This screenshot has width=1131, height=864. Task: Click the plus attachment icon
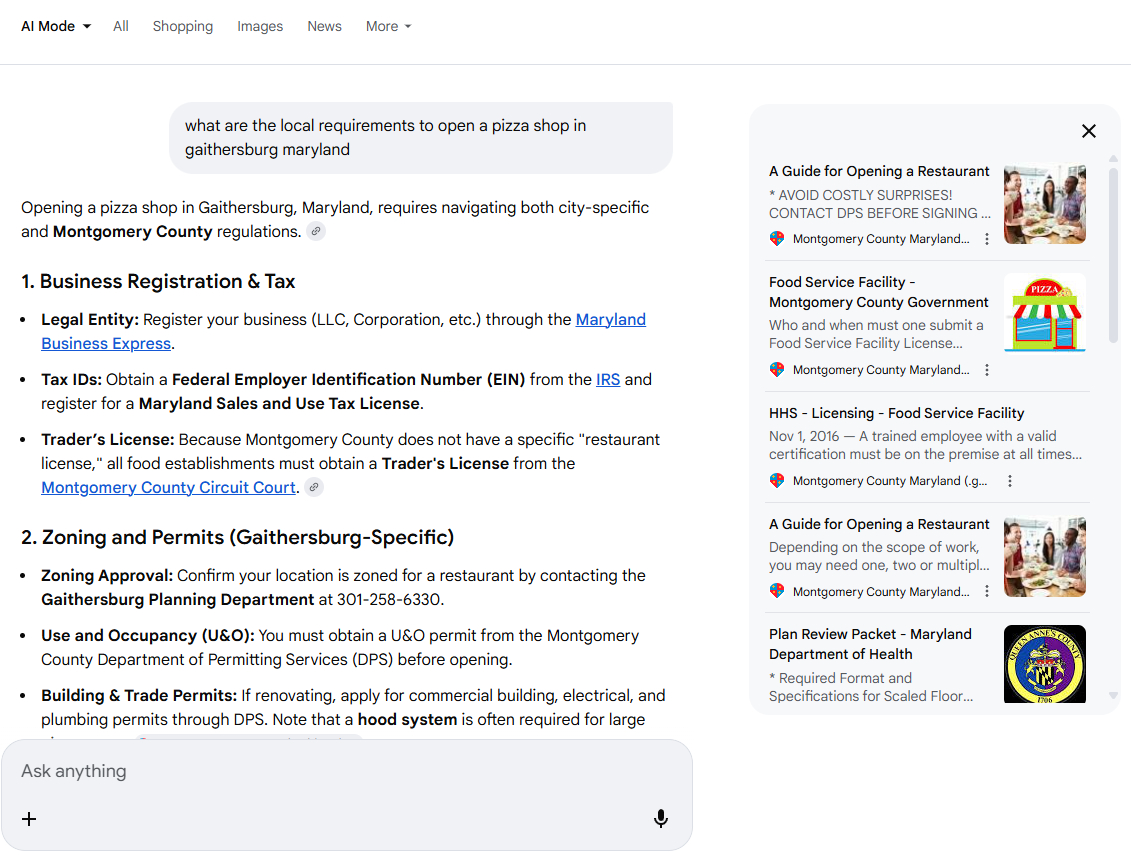tap(29, 819)
